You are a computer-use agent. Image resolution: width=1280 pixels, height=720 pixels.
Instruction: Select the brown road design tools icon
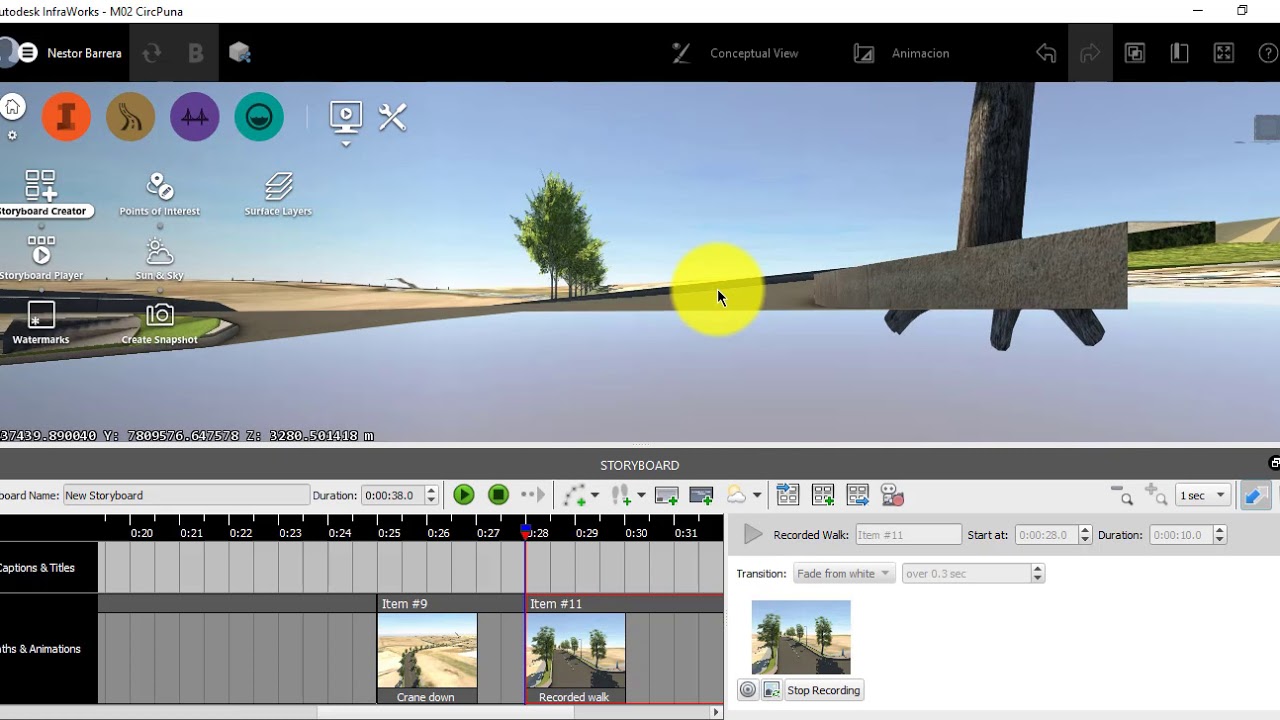pyautogui.click(x=130, y=117)
